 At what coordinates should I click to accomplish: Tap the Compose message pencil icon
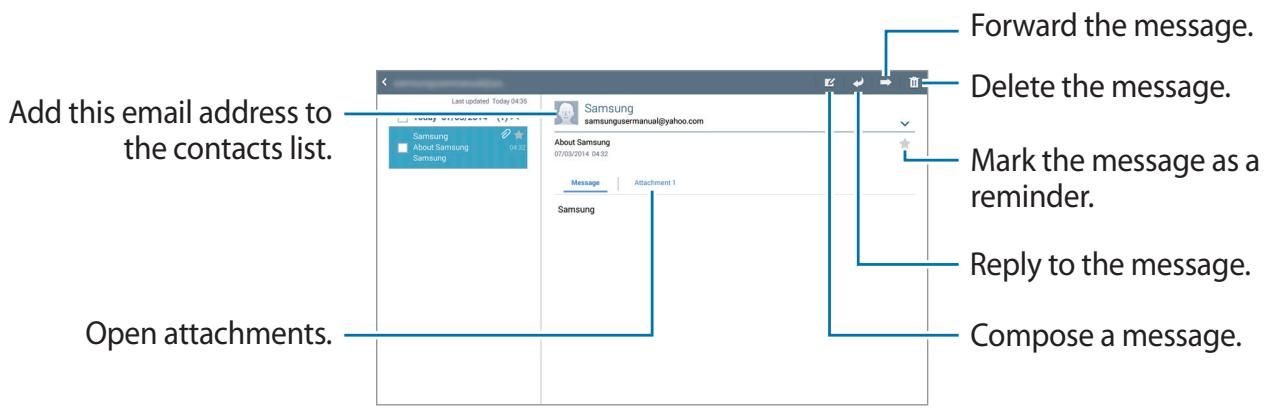(829, 82)
